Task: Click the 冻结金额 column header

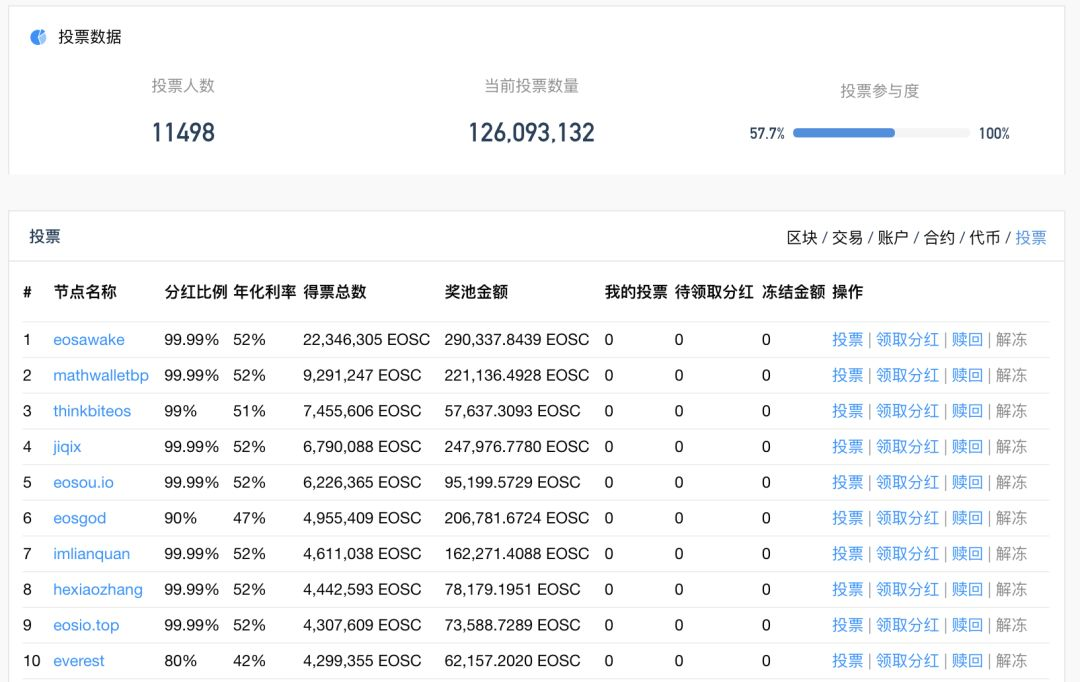Action: coord(793,292)
